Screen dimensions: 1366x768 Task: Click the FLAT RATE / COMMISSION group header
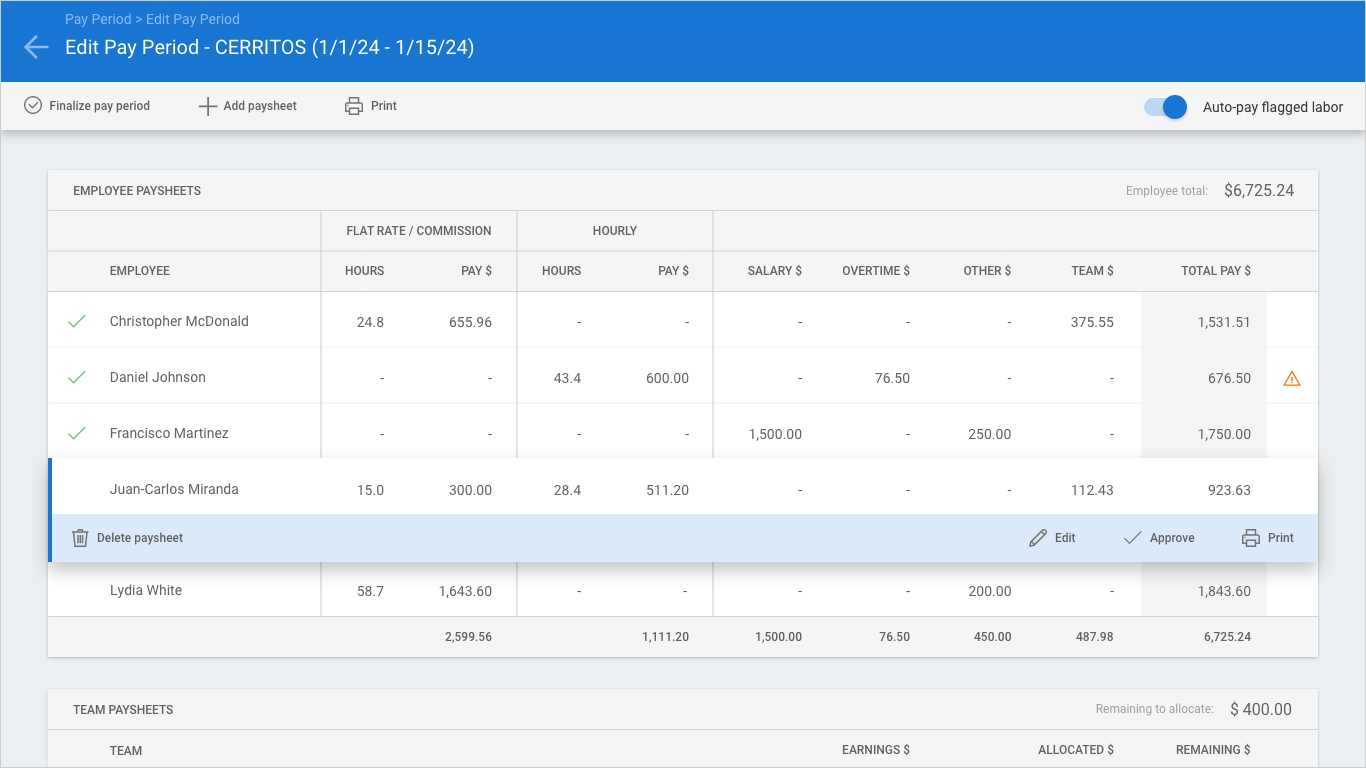(419, 231)
